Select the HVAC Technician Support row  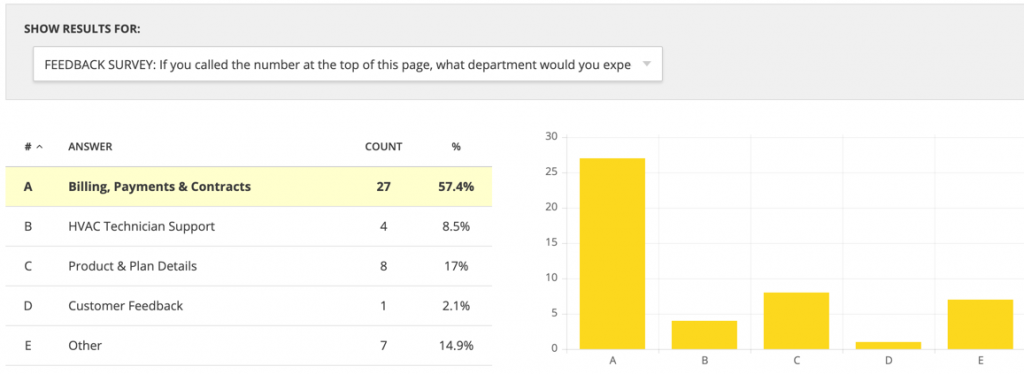pyautogui.click(x=249, y=226)
